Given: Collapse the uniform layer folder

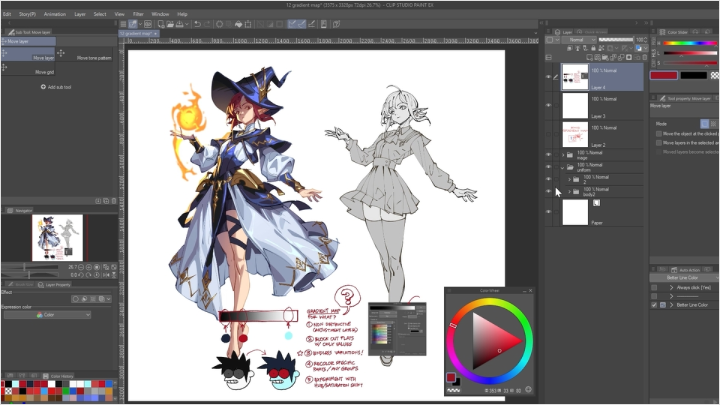Looking at the screenshot, I should click(563, 167).
